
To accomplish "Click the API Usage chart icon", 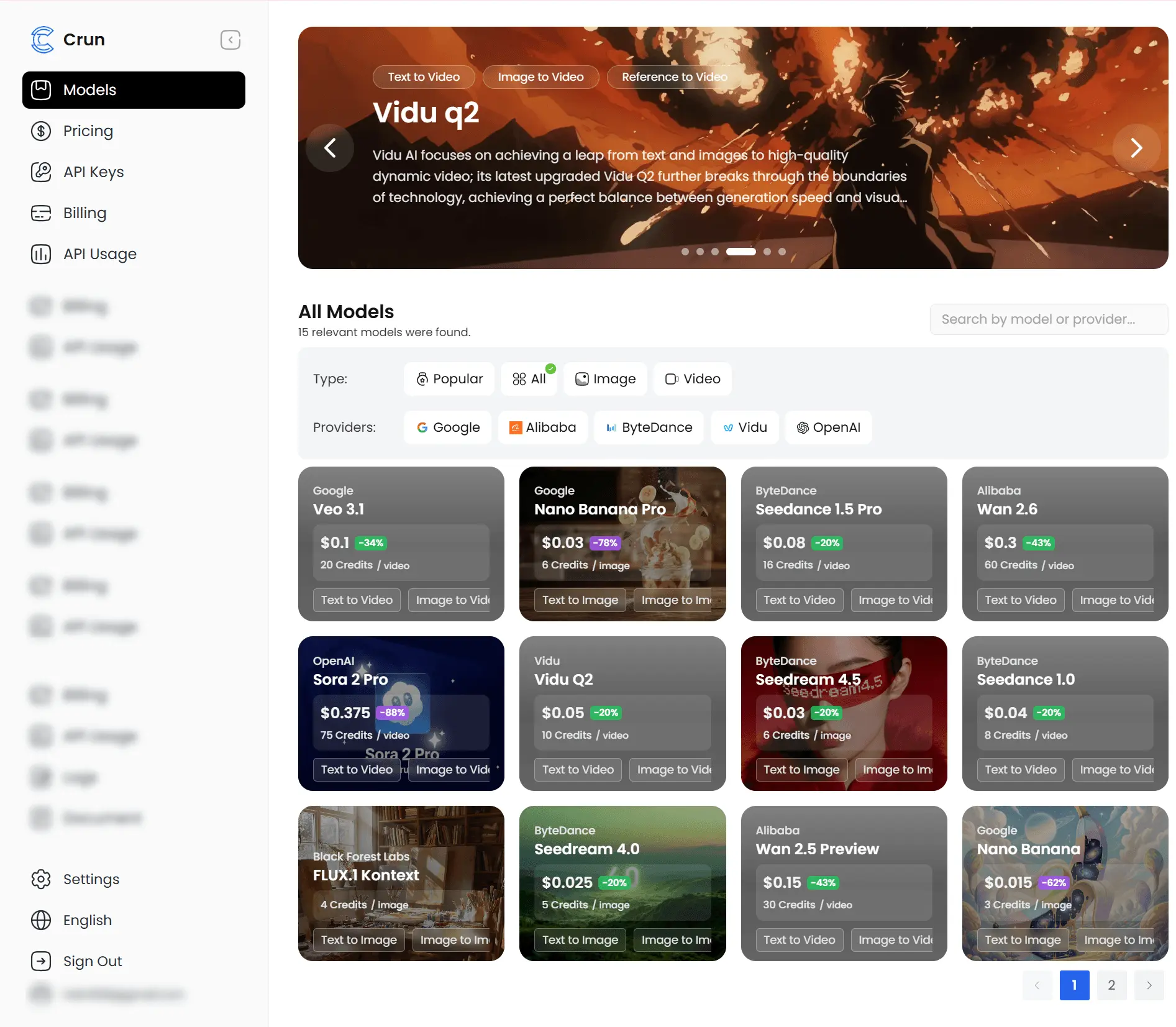I will [41, 254].
